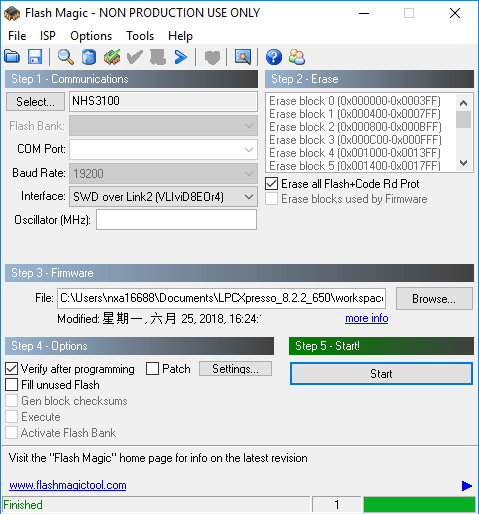
Task: Click the Start button
Action: [381, 374]
